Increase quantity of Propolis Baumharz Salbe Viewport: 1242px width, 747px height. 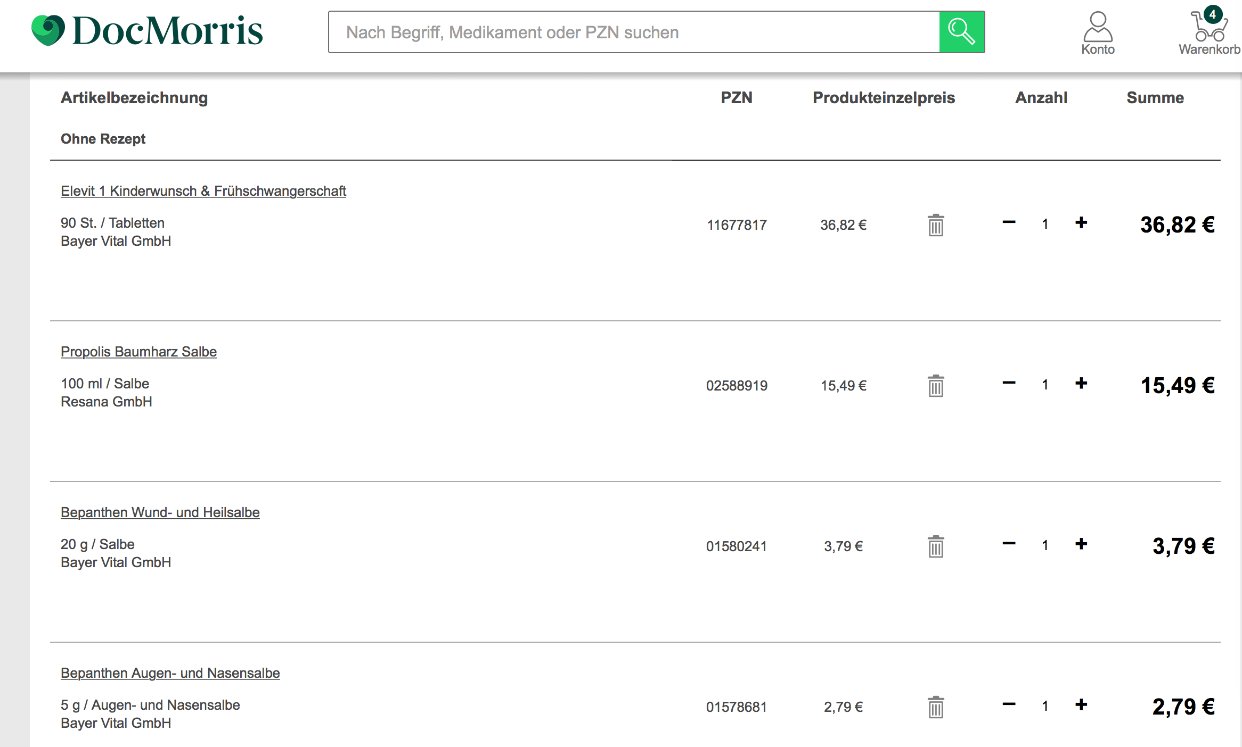[1081, 384]
